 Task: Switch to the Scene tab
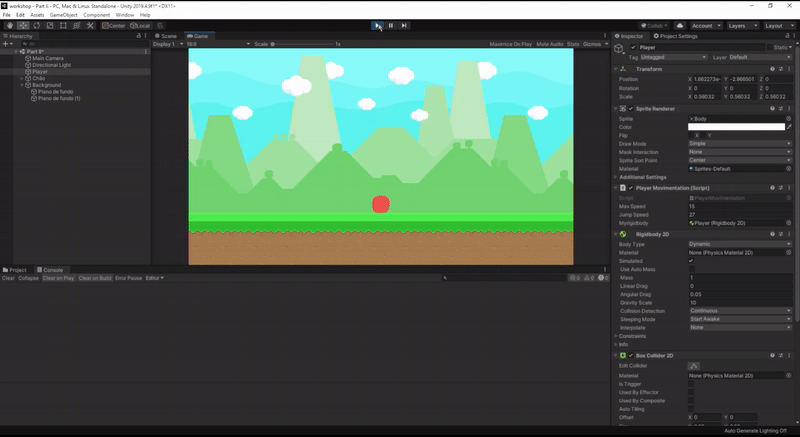tap(166, 35)
